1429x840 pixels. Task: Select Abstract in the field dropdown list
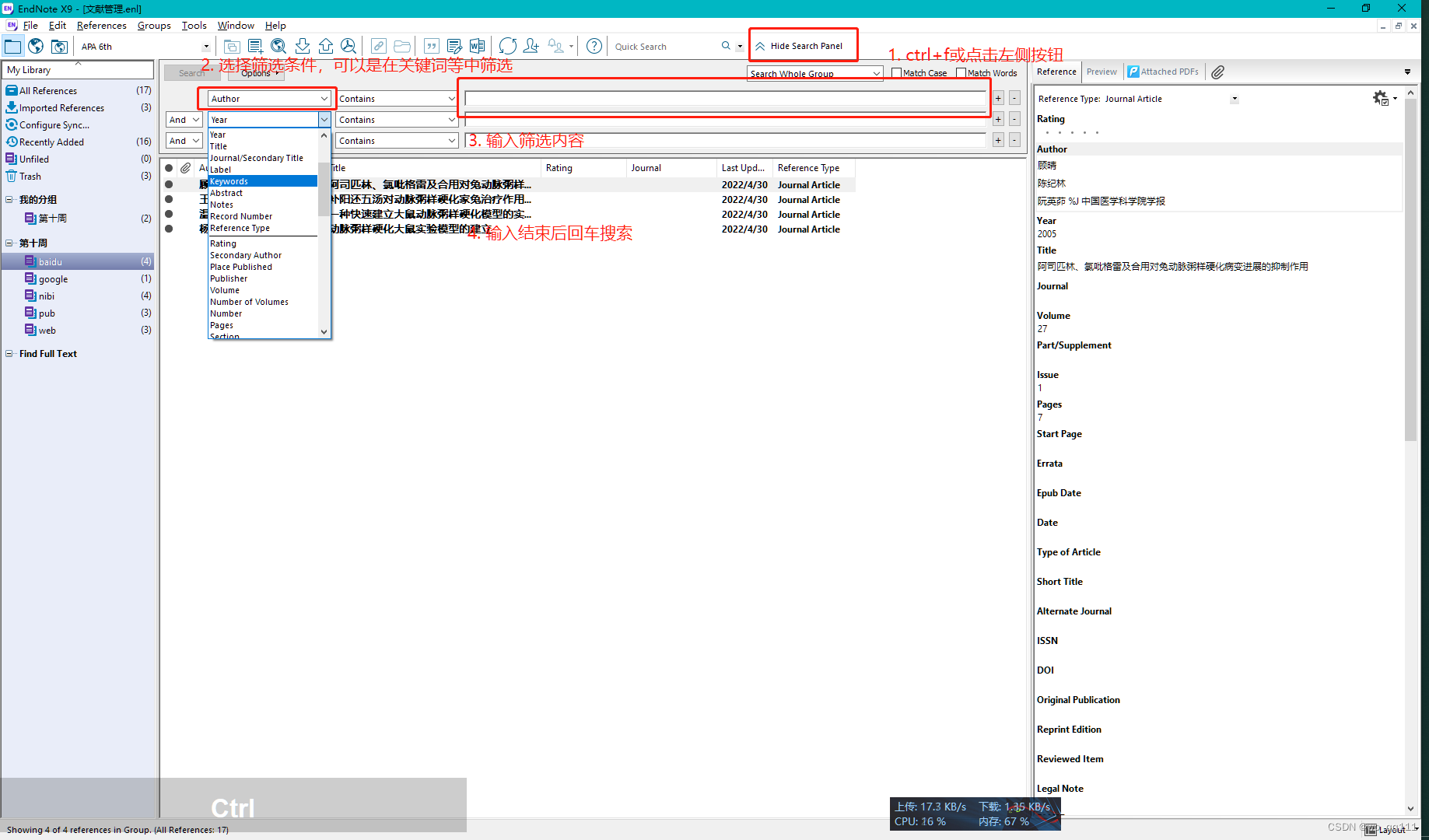[x=263, y=193]
